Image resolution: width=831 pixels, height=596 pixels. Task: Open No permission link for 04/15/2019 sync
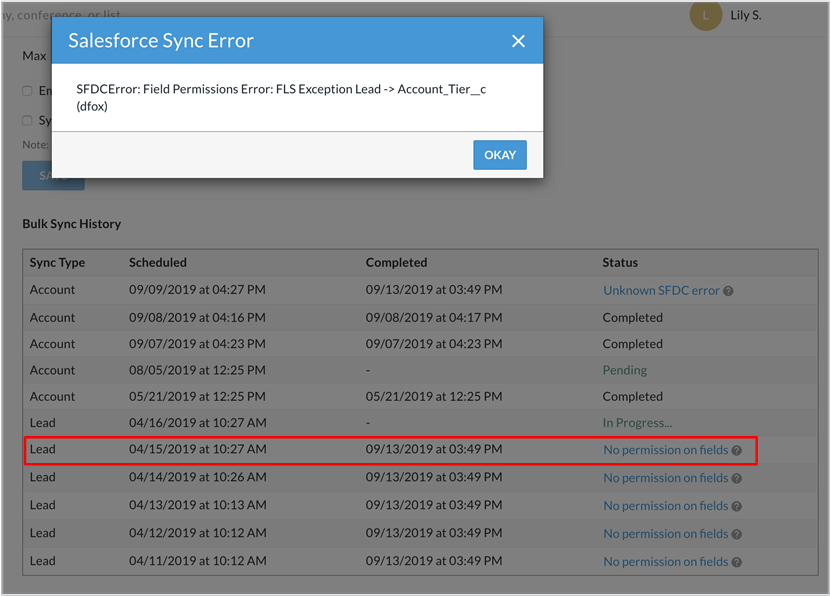click(x=665, y=450)
